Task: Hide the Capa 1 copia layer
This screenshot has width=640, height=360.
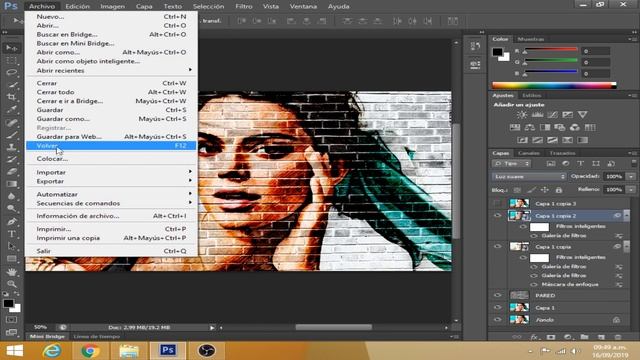Action: point(497,247)
